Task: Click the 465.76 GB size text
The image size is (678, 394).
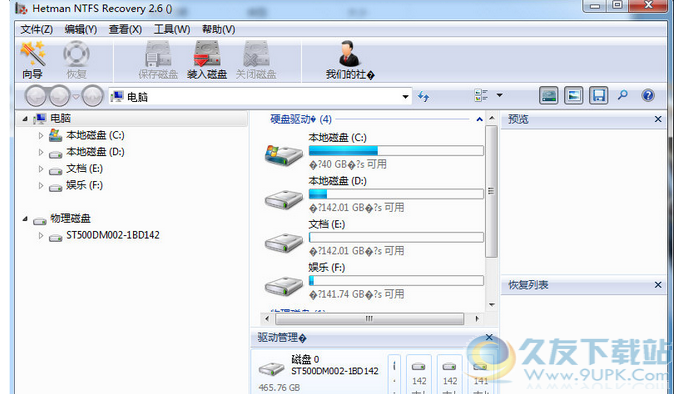Action: point(279,388)
